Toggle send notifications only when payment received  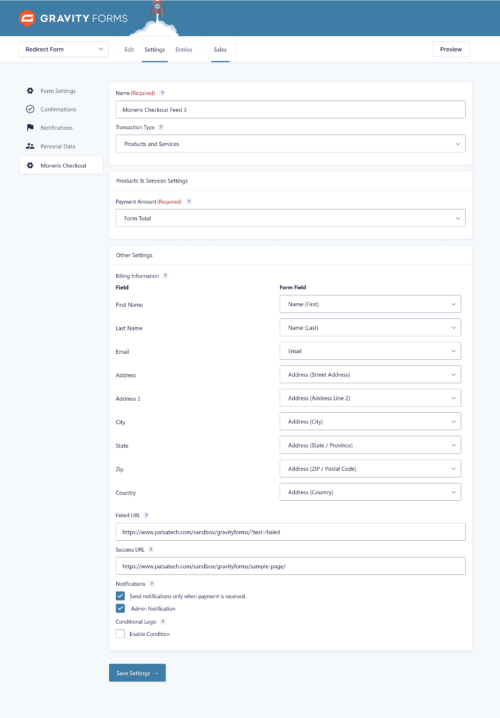pos(120,596)
